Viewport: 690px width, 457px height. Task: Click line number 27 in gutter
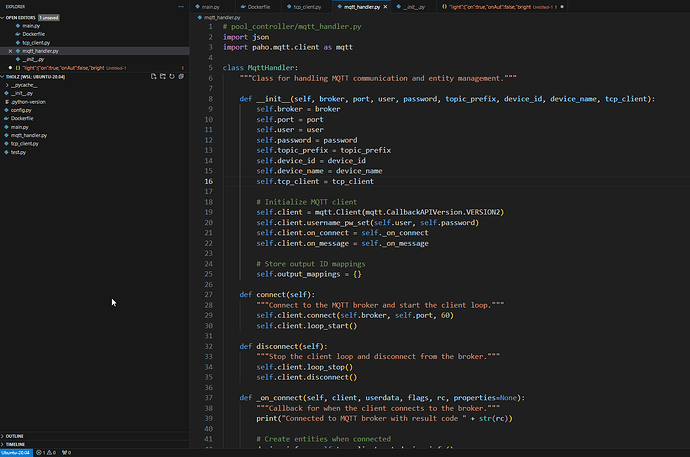[209, 295]
